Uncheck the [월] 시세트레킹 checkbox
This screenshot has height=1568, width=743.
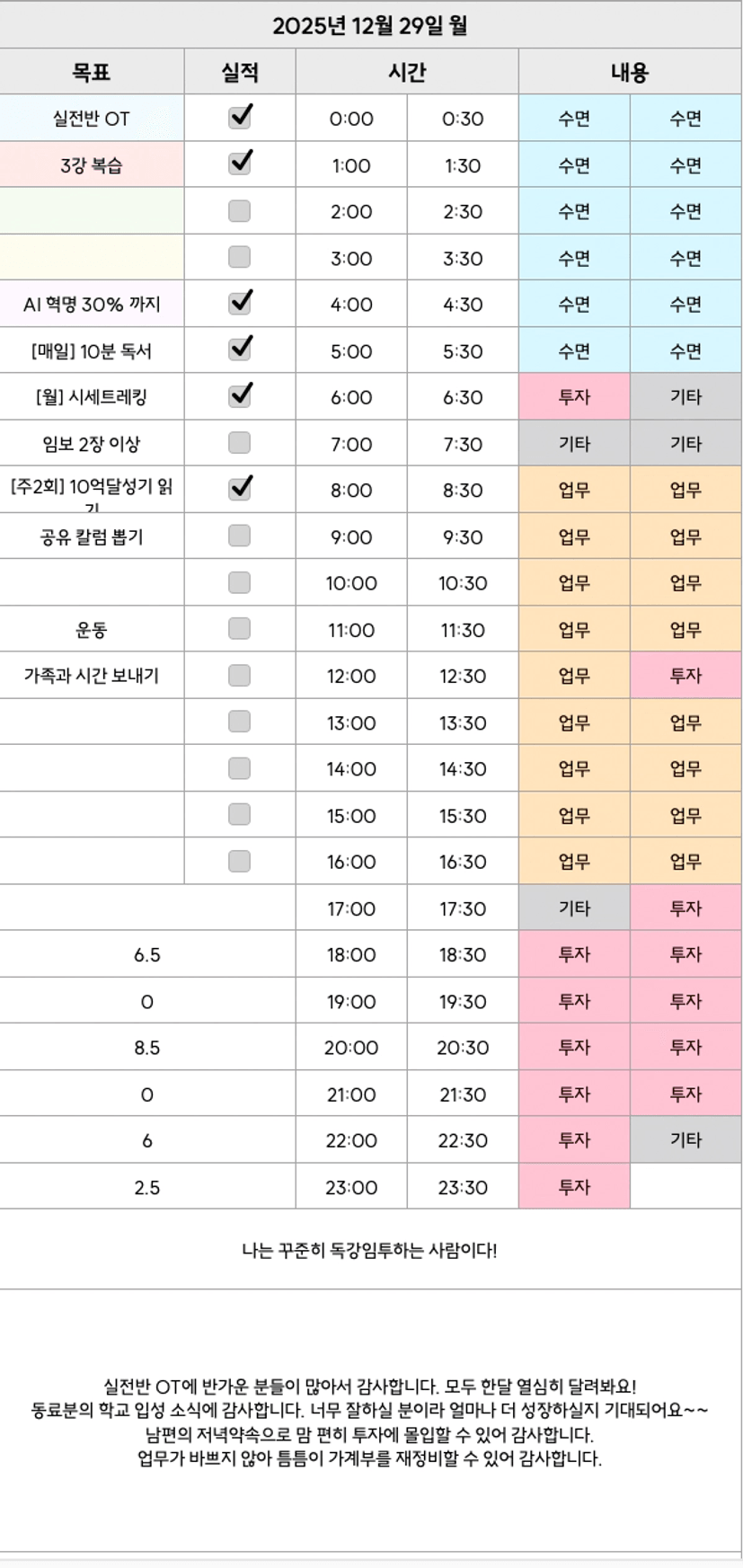pyautogui.click(x=240, y=396)
